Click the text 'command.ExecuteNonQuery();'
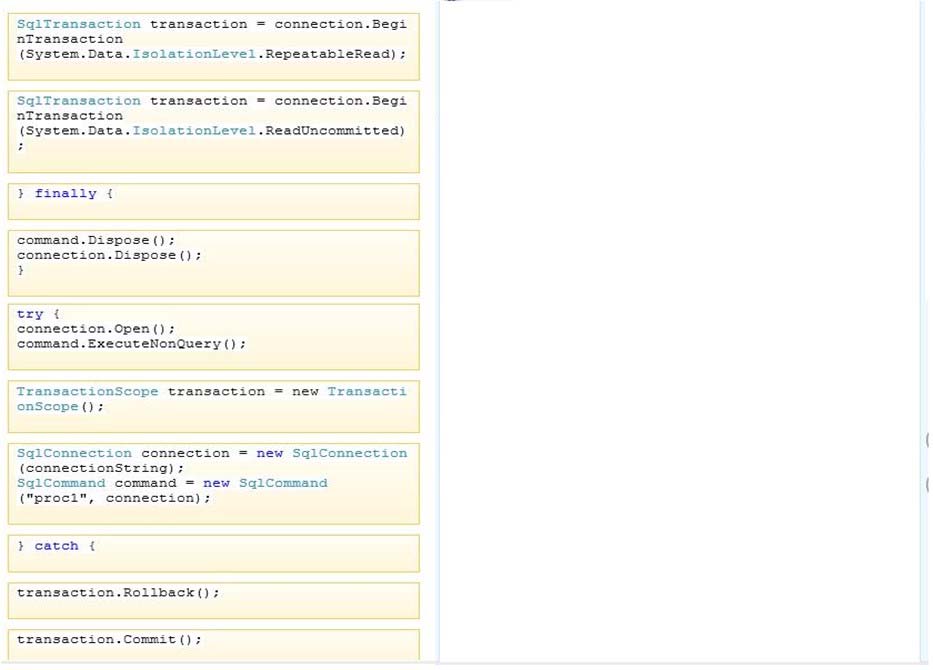933x670 pixels. point(131,344)
